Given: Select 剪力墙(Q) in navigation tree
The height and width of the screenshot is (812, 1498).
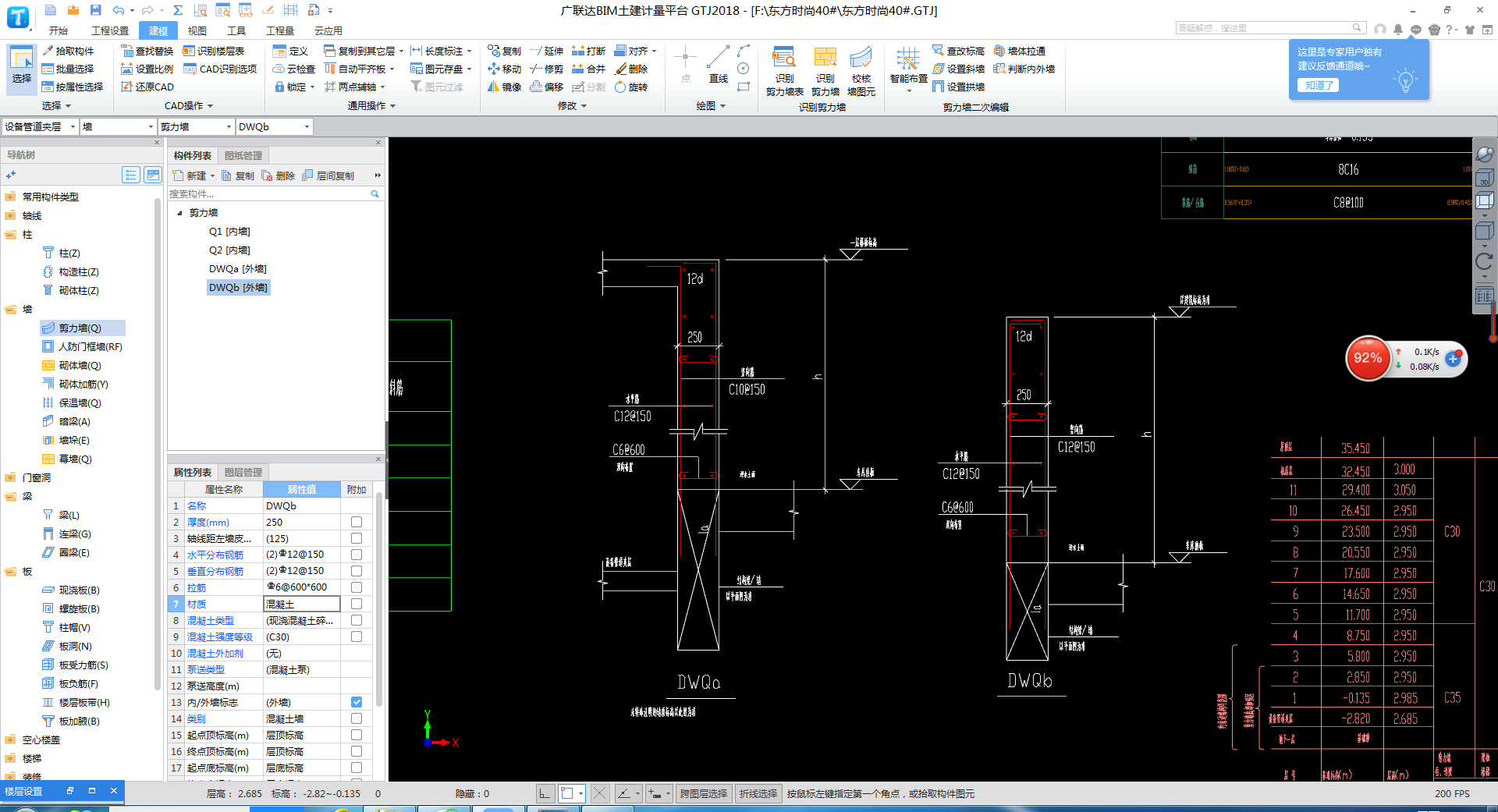Looking at the screenshot, I should 82,328.
